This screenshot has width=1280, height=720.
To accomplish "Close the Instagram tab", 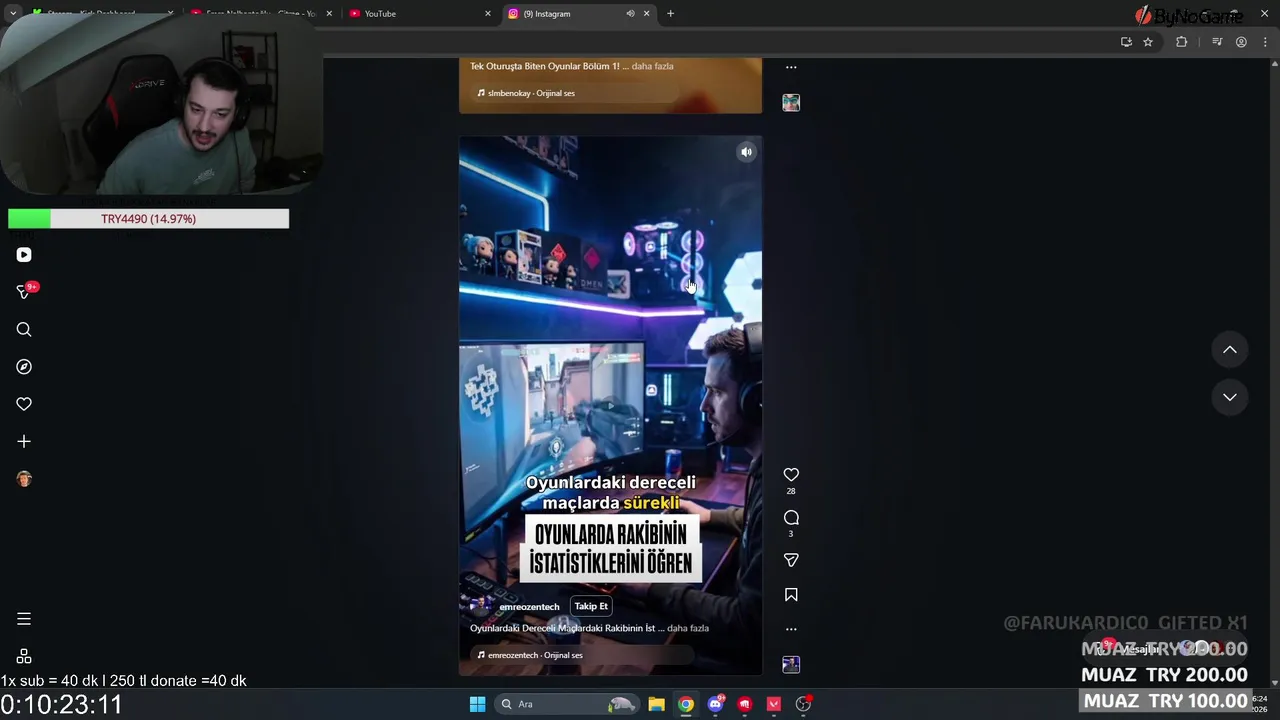I will click(646, 14).
